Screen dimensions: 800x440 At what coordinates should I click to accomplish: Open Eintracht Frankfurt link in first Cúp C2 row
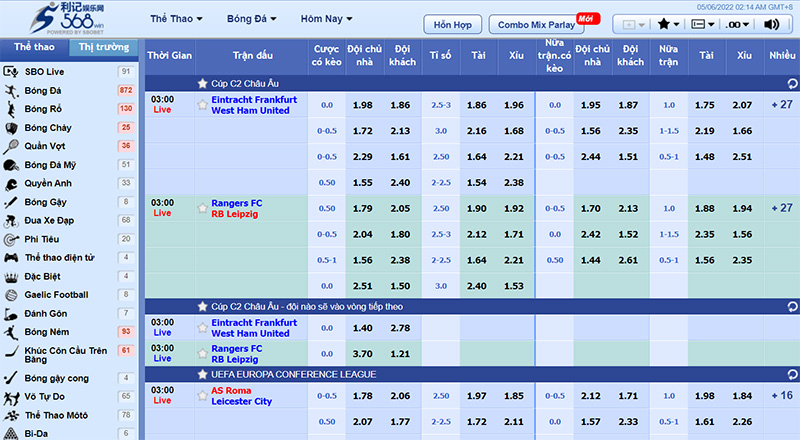[x=254, y=100]
